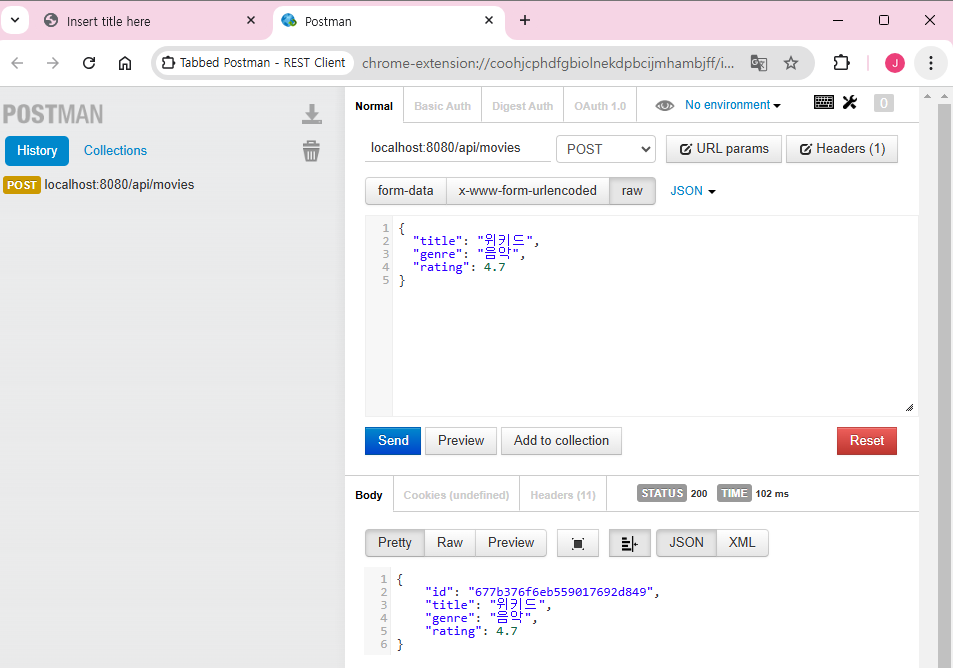Open the URL params editor
The width and height of the screenshot is (953, 668).
tap(724, 149)
